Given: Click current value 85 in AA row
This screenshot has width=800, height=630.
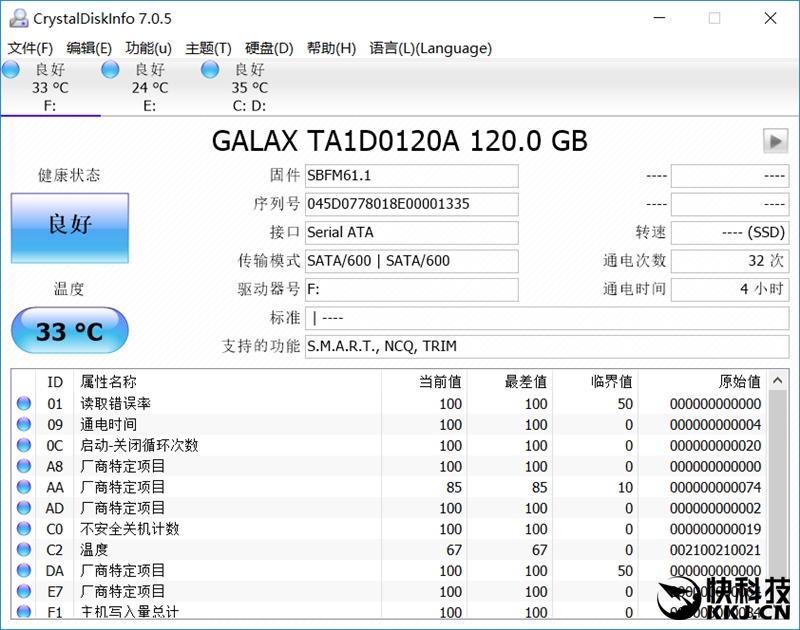Looking at the screenshot, I should (x=454, y=487).
